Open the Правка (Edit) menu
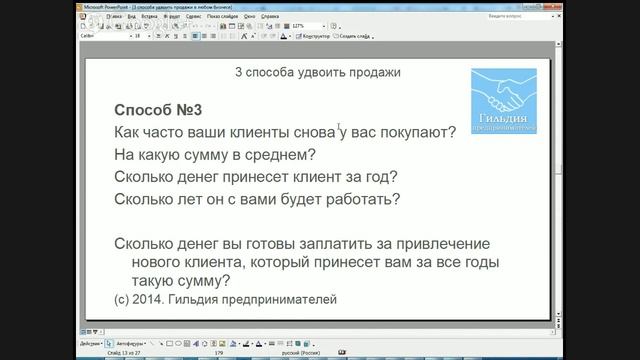This screenshot has height=360, width=640. pyautogui.click(x=114, y=16)
